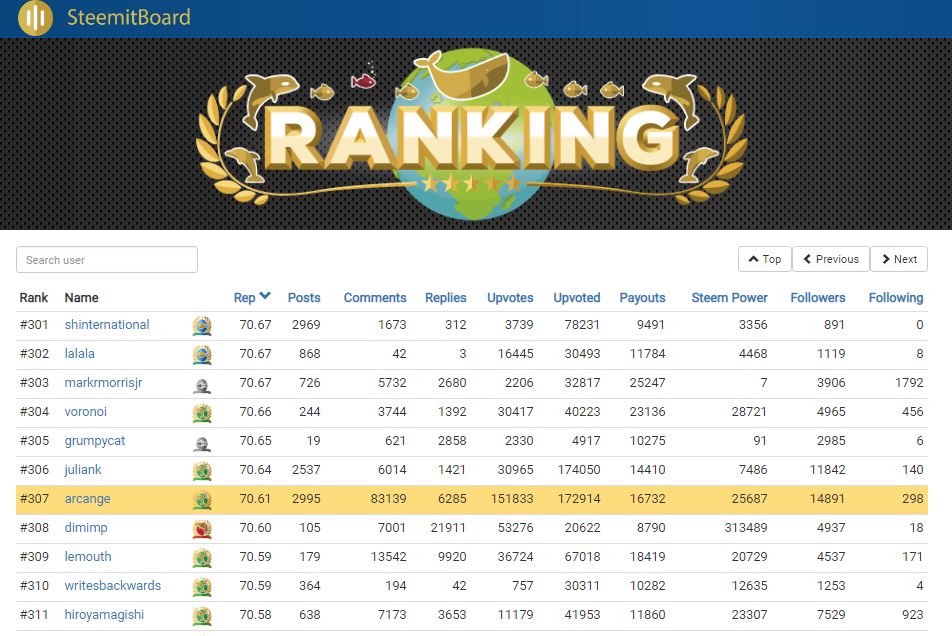Sort ranking by Followers column
The image size is (952, 636).
click(x=818, y=298)
